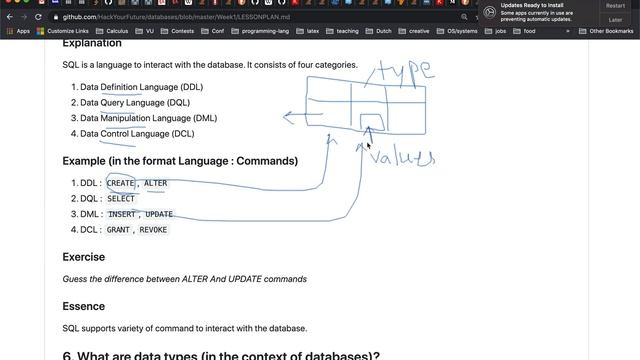This screenshot has height=360, width=640.
Task: Click the 'Example (in the format Language : Commands)' heading
Action: point(180,161)
